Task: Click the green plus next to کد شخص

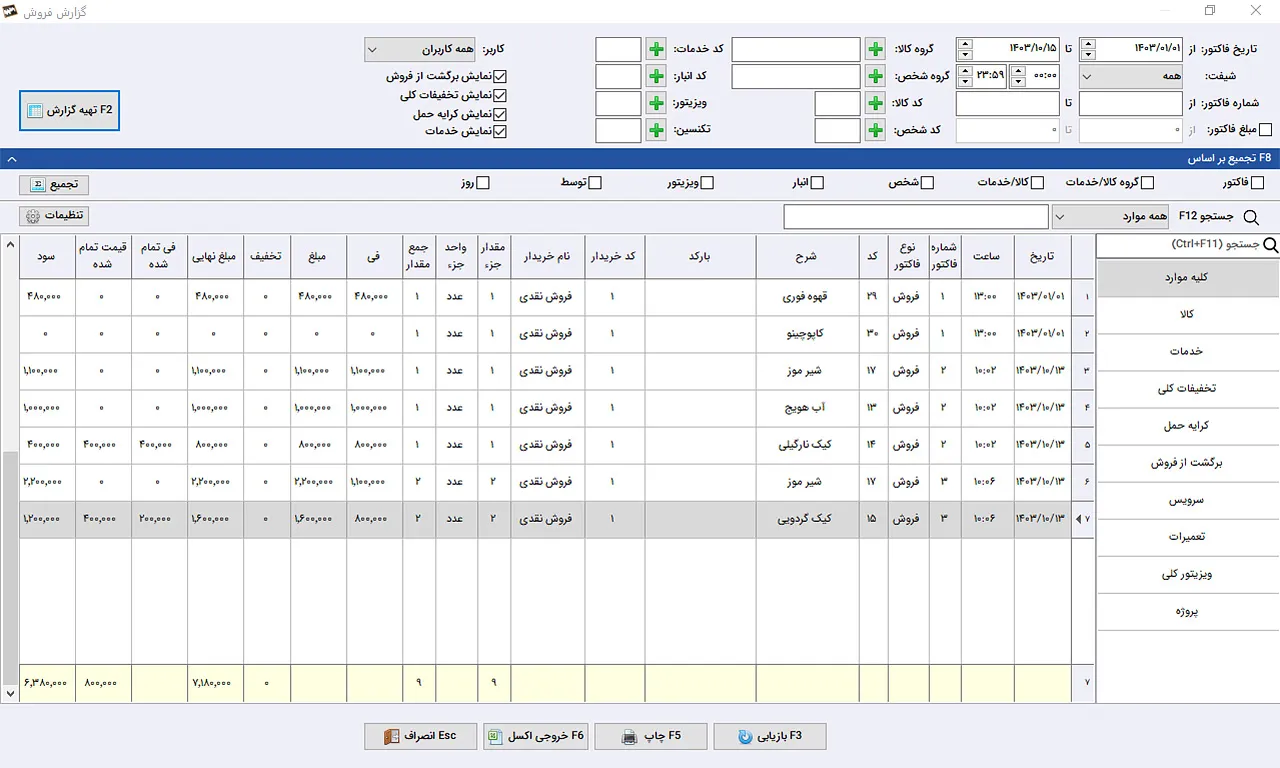Action: (x=875, y=130)
